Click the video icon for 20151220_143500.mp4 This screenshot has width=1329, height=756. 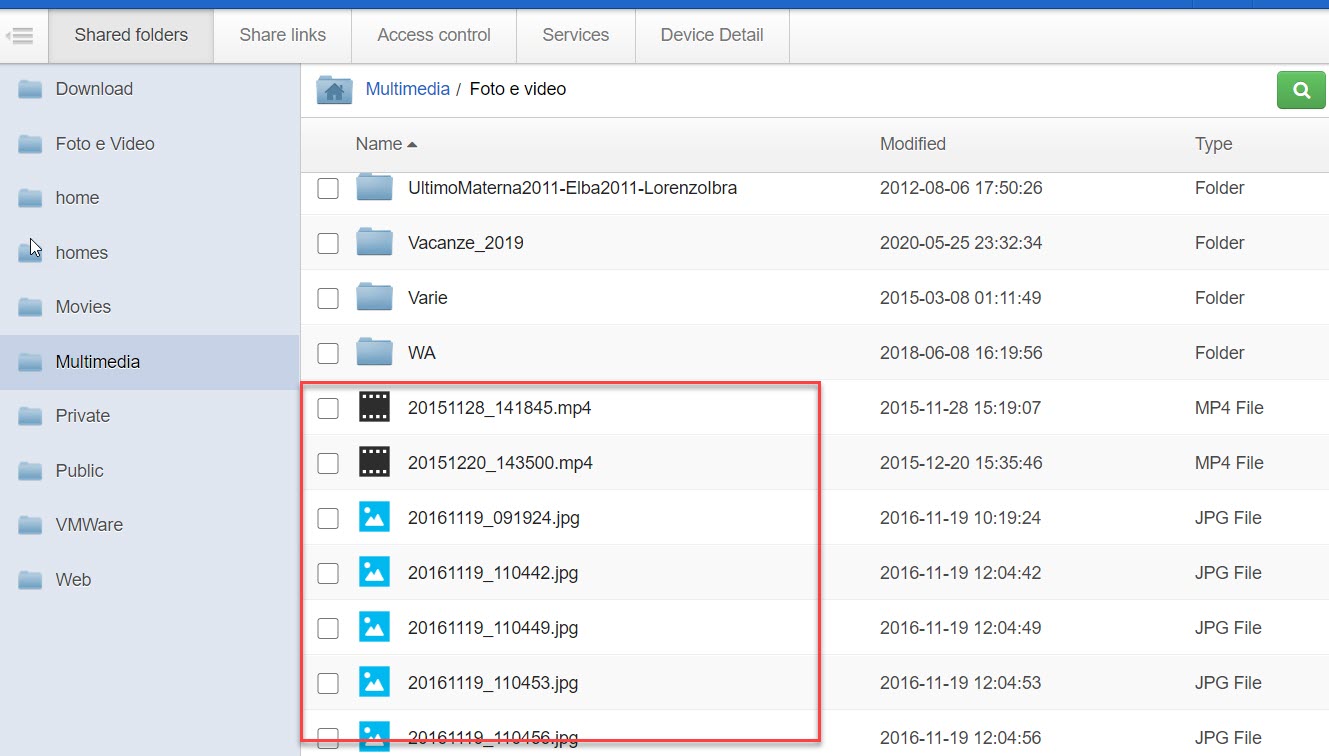tap(374, 462)
